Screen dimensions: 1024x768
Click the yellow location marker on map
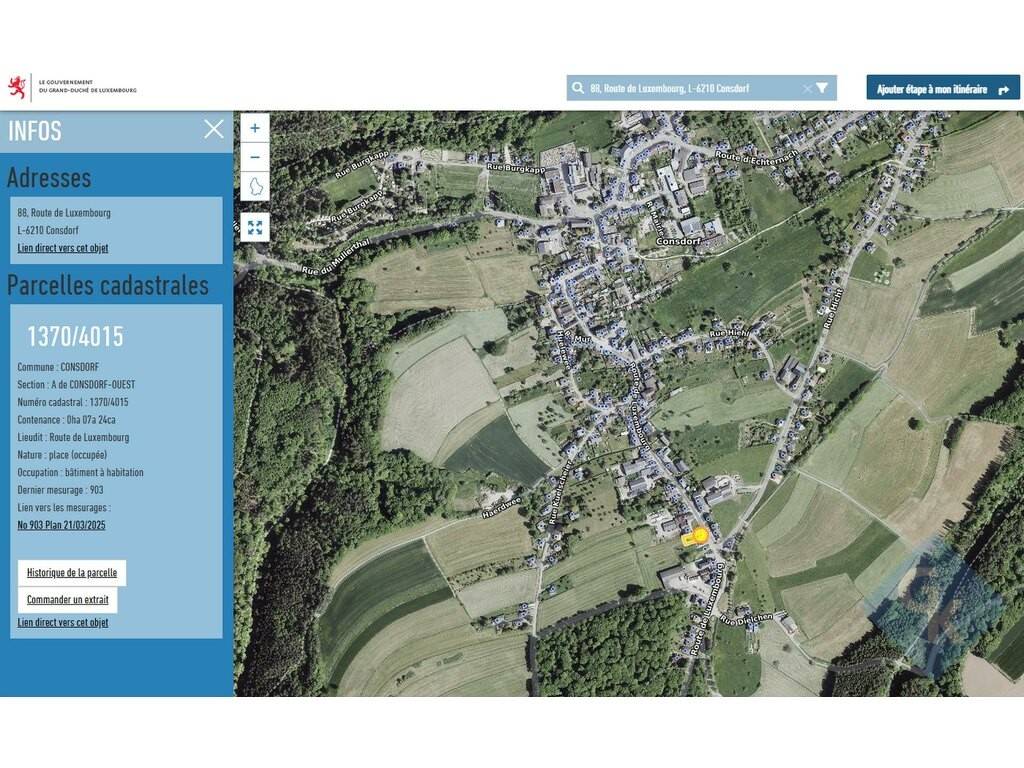pos(700,535)
